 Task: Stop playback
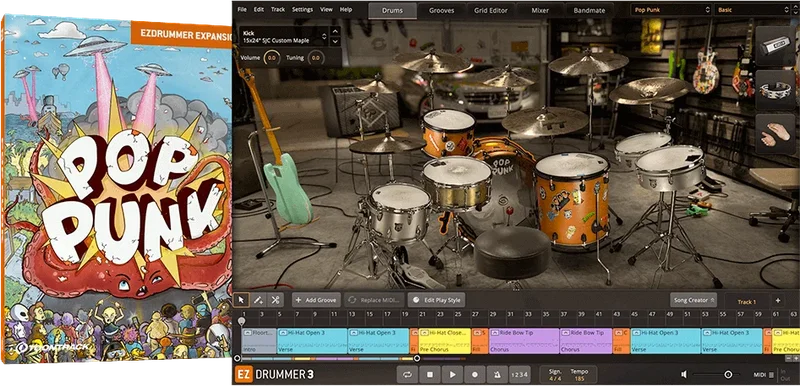tap(430, 374)
